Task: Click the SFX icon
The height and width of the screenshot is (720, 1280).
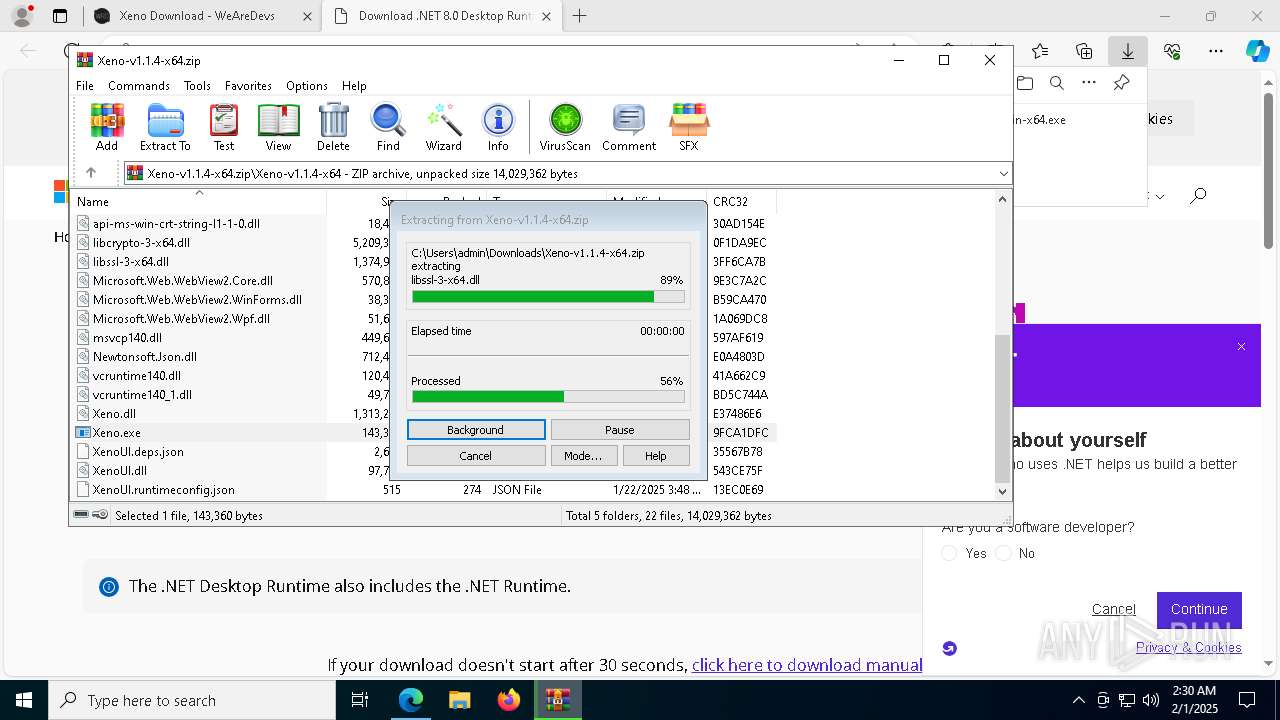Action: coord(689,127)
